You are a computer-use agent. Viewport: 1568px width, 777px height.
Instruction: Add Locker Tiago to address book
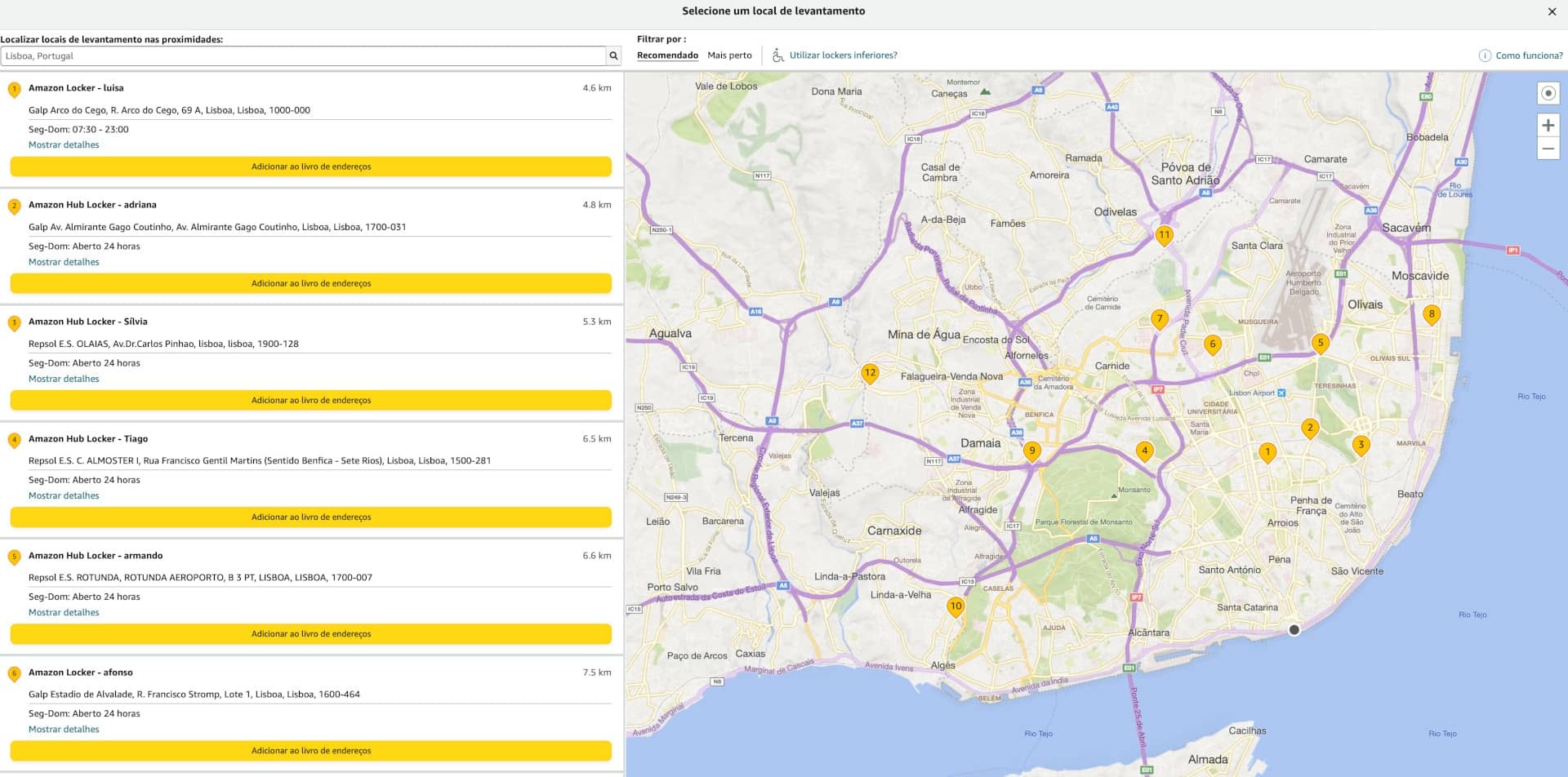[x=311, y=517]
